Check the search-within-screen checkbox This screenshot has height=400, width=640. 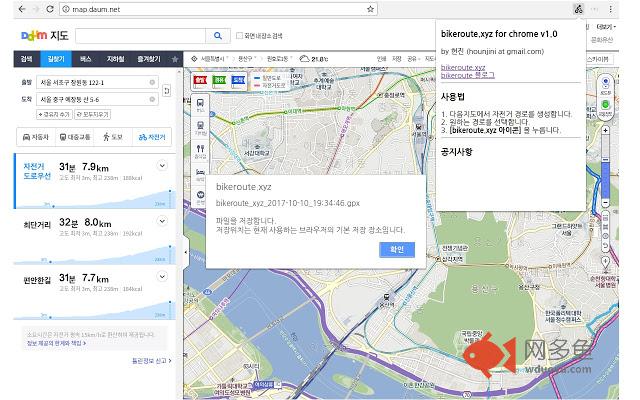tap(240, 36)
